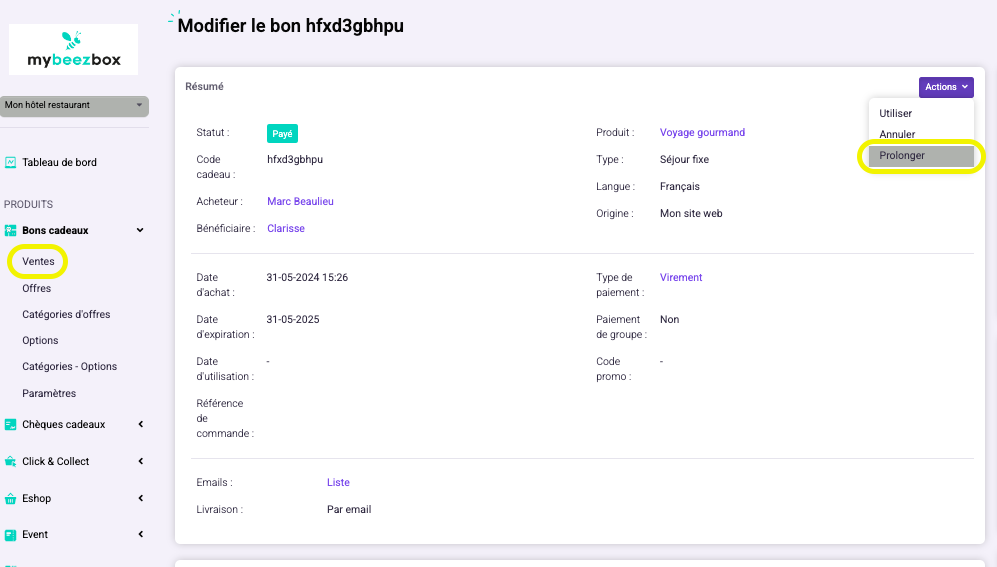
Task: Collapse the Bons cadeaux menu chevron
Action: pyautogui.click(x=140, y=230)
